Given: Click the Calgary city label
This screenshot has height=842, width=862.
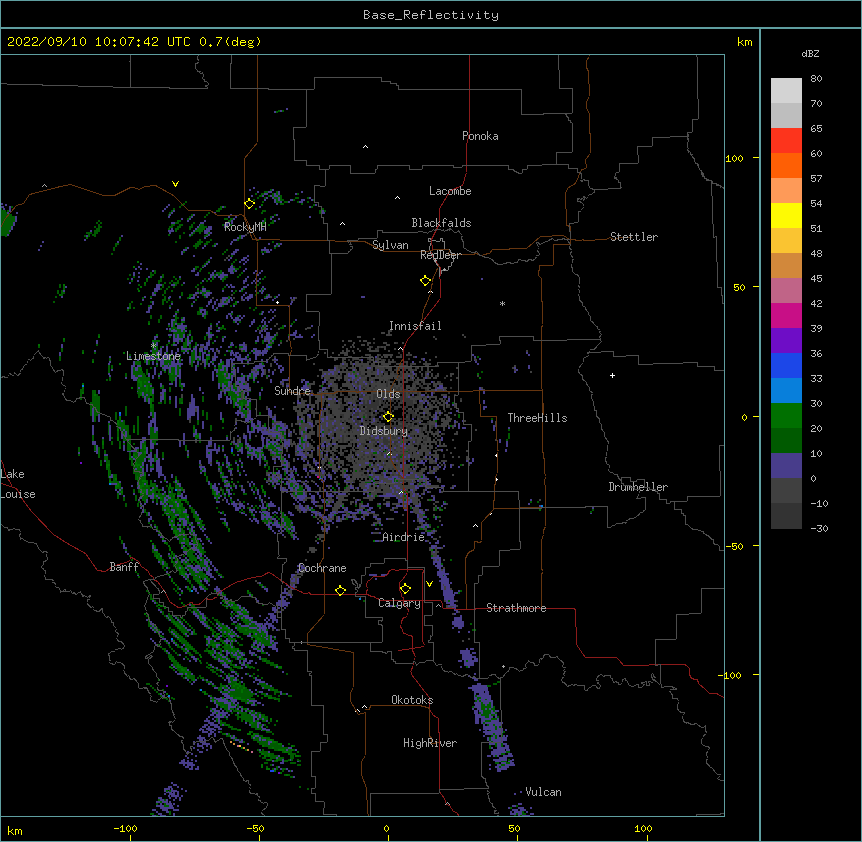Looking at the screenshot, I should pyautogui.click(x=399, y=603).
